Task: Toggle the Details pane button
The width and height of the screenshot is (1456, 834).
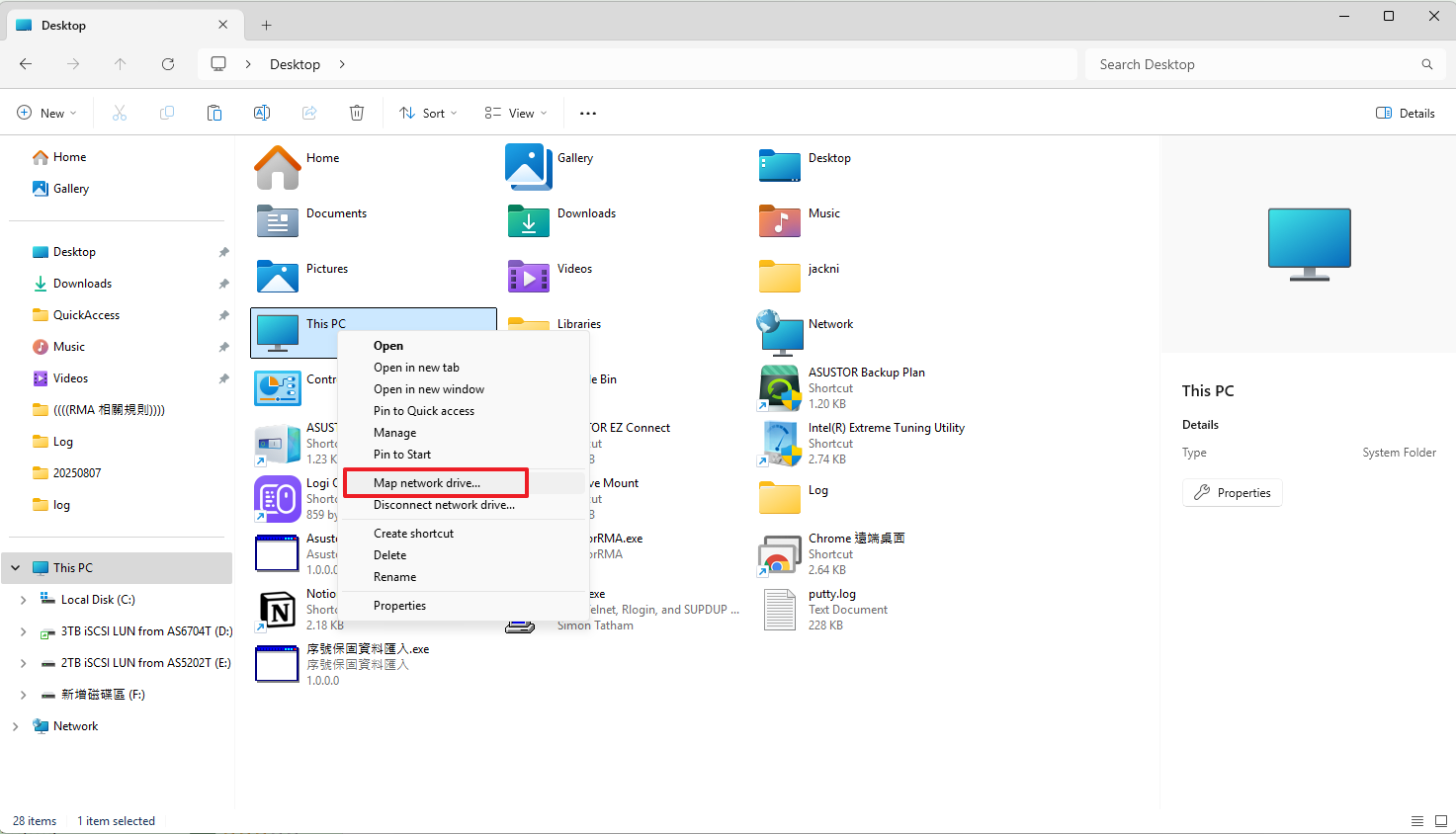Action: (1405, 114)
